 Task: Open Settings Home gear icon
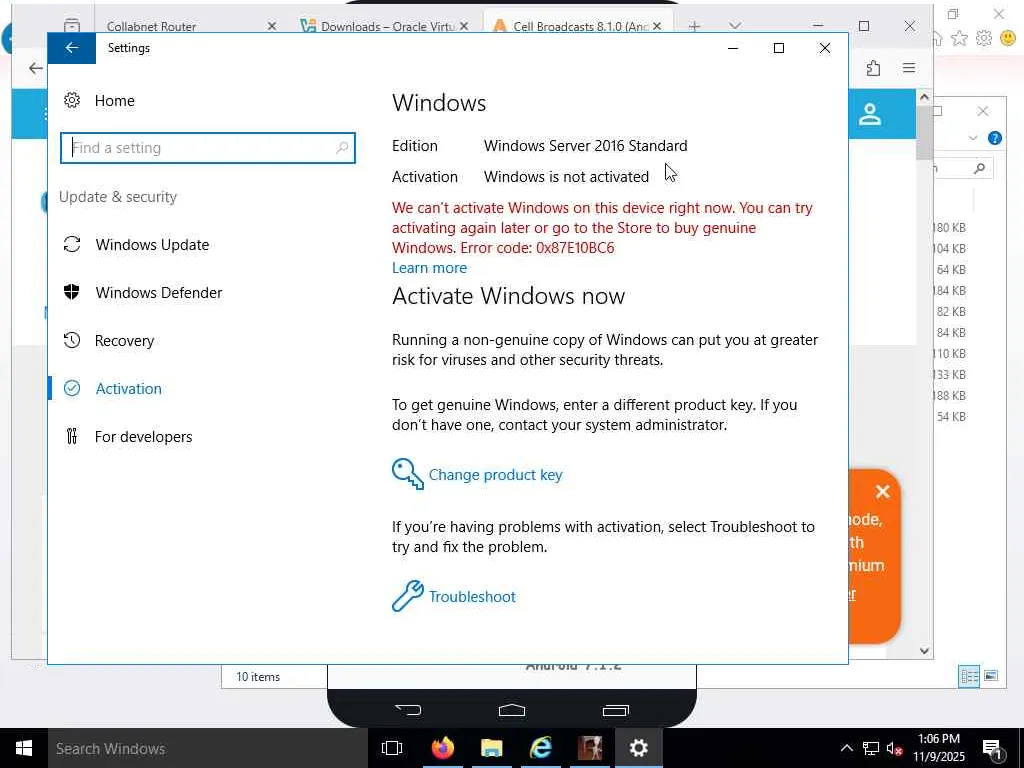point(72,100)
